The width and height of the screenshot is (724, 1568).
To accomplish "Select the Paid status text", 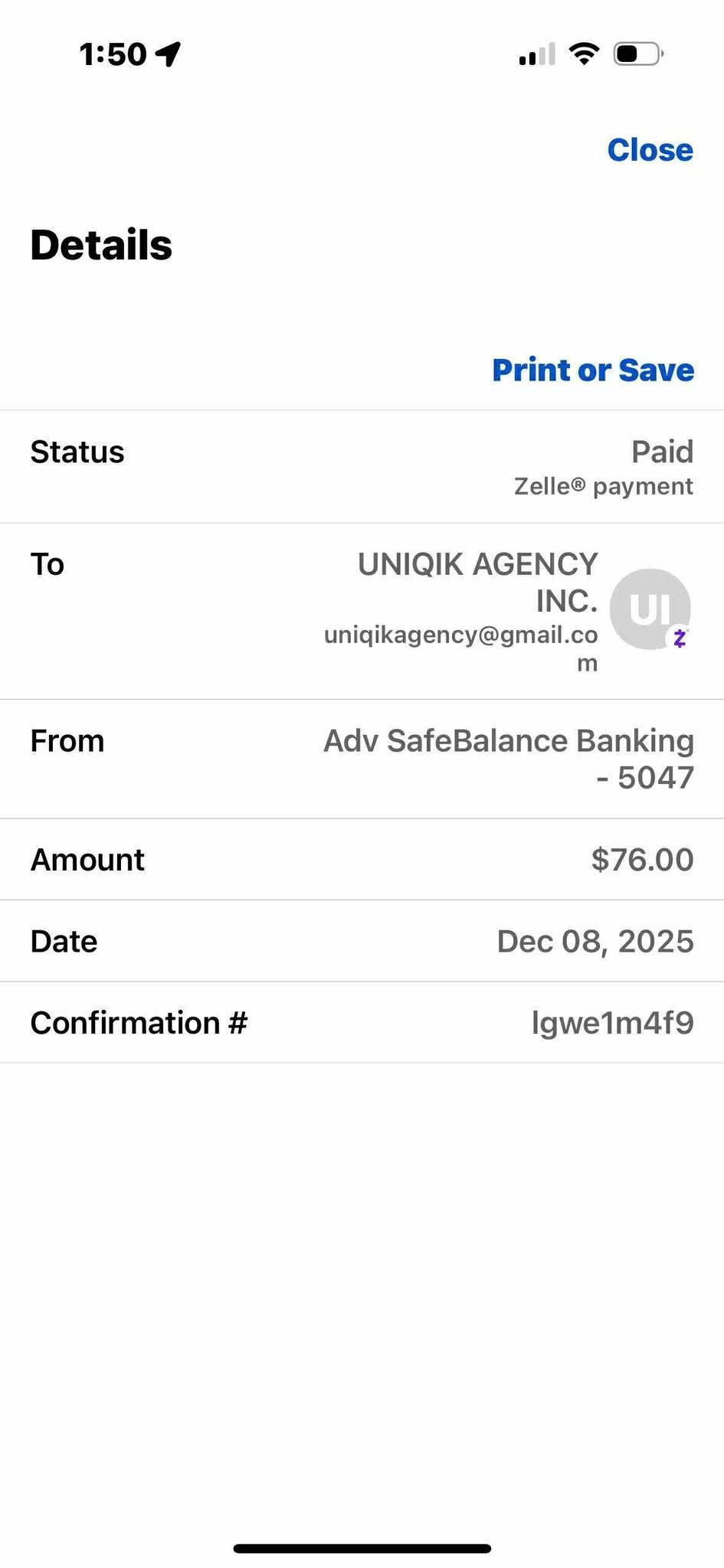I will point(662,452).
